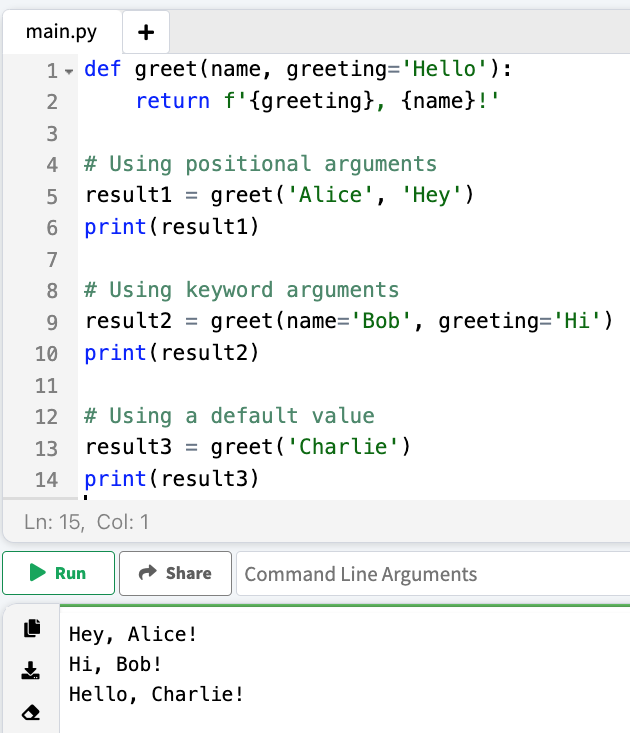630x733 pixels.
Task: Click the copy output icon
Action: (x=32, y=628)
